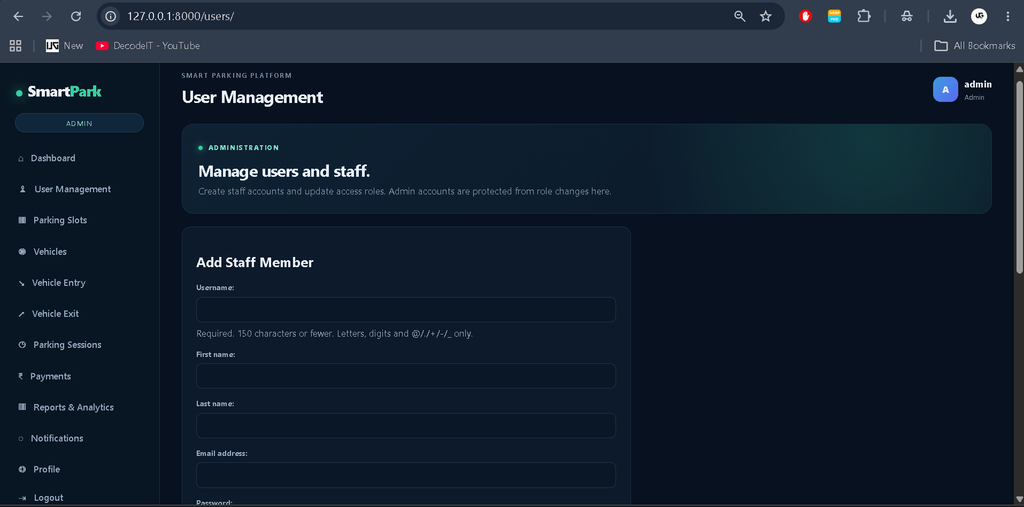This screenshot has width=1024, height=507.
Task: Click the scrollbar up arrow
Action: pos(1019,69)
